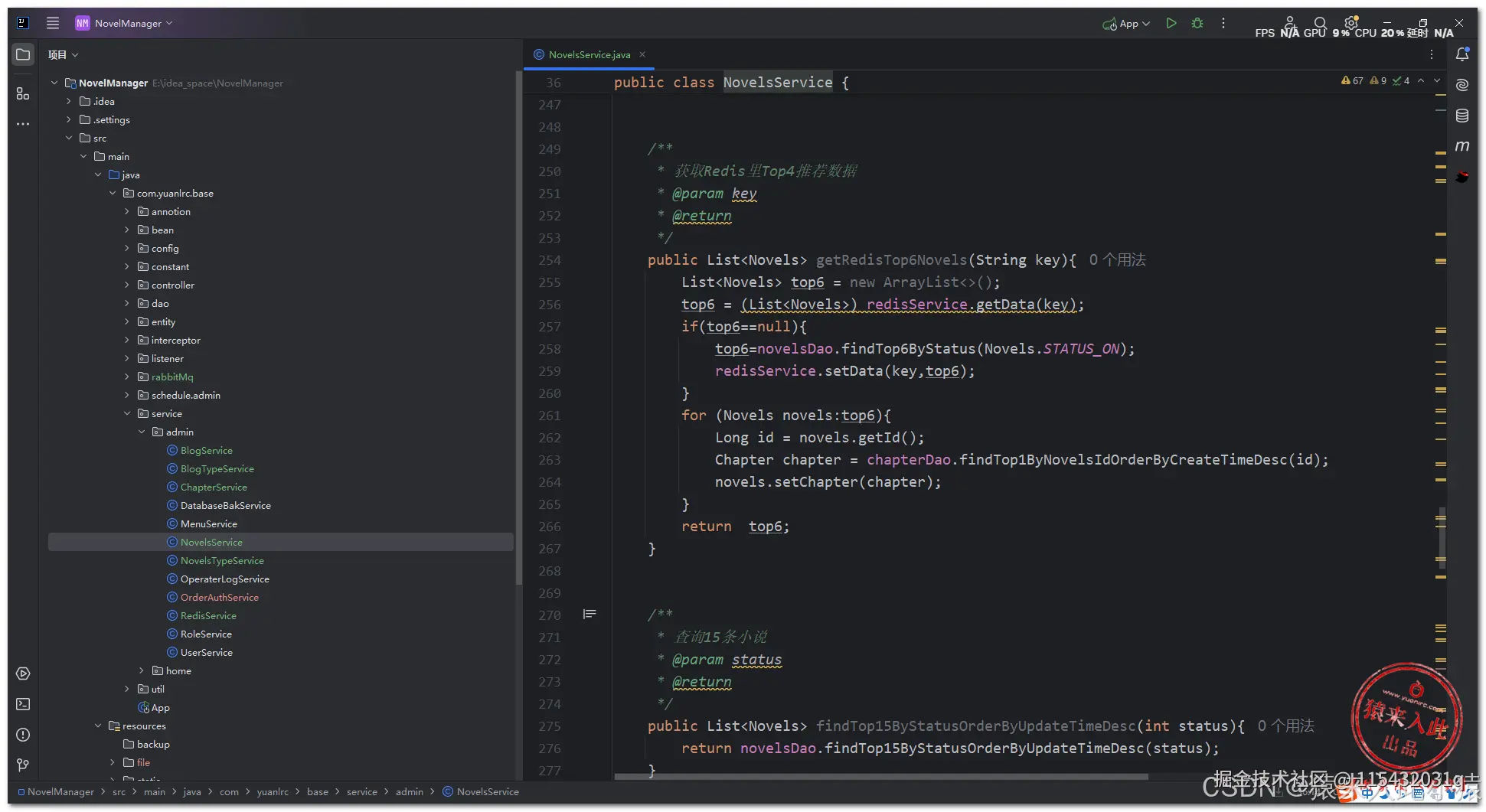This screenshot has height=812, width=1486.
Task: Click '0 个用法' hint on findTop15ByStatusOrderByUpdateTimeDesc
Action: (1286, 726)
